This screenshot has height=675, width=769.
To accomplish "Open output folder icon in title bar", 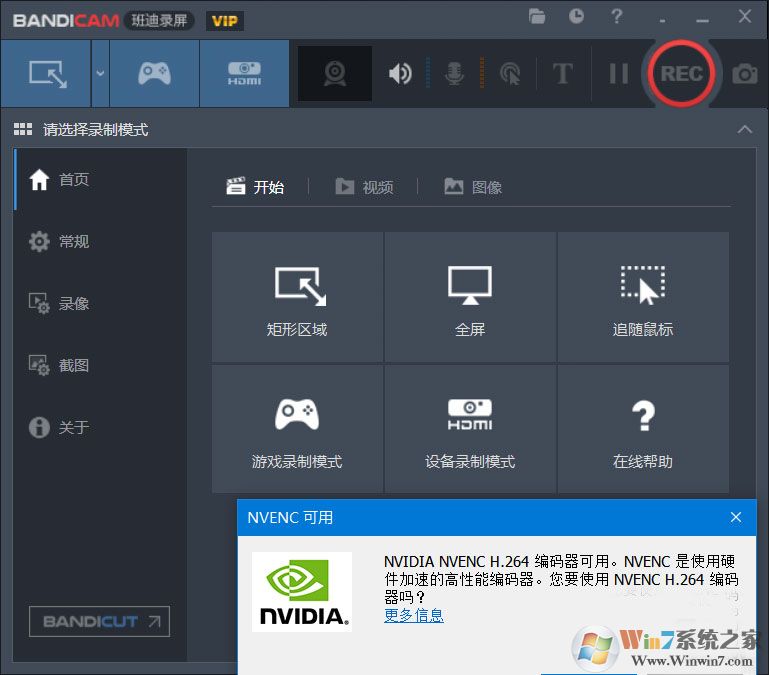I will click(537, 17).
